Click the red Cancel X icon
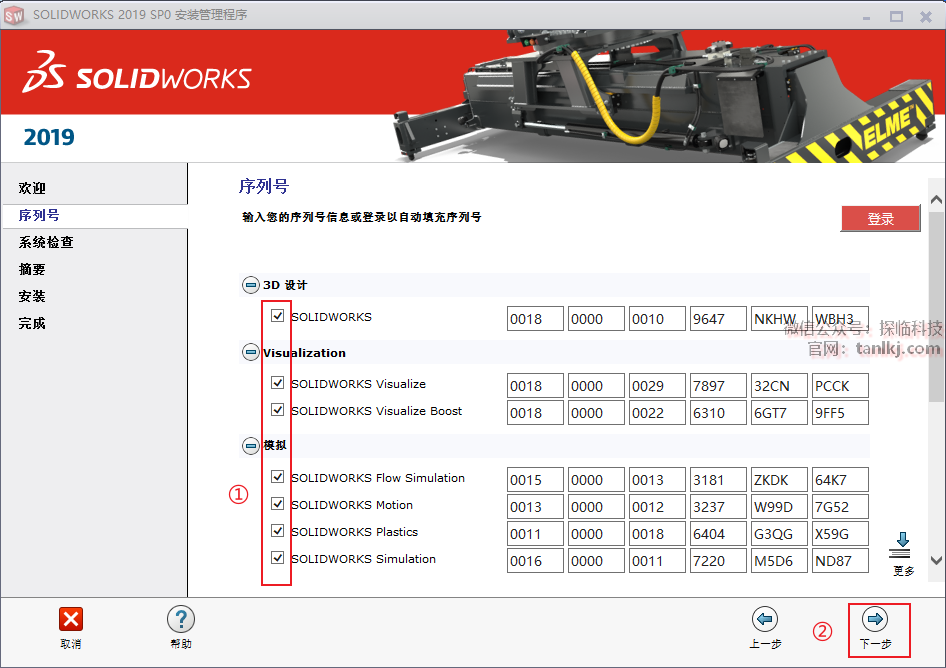This screenshot has width=946, height=668. click(71, 619)
